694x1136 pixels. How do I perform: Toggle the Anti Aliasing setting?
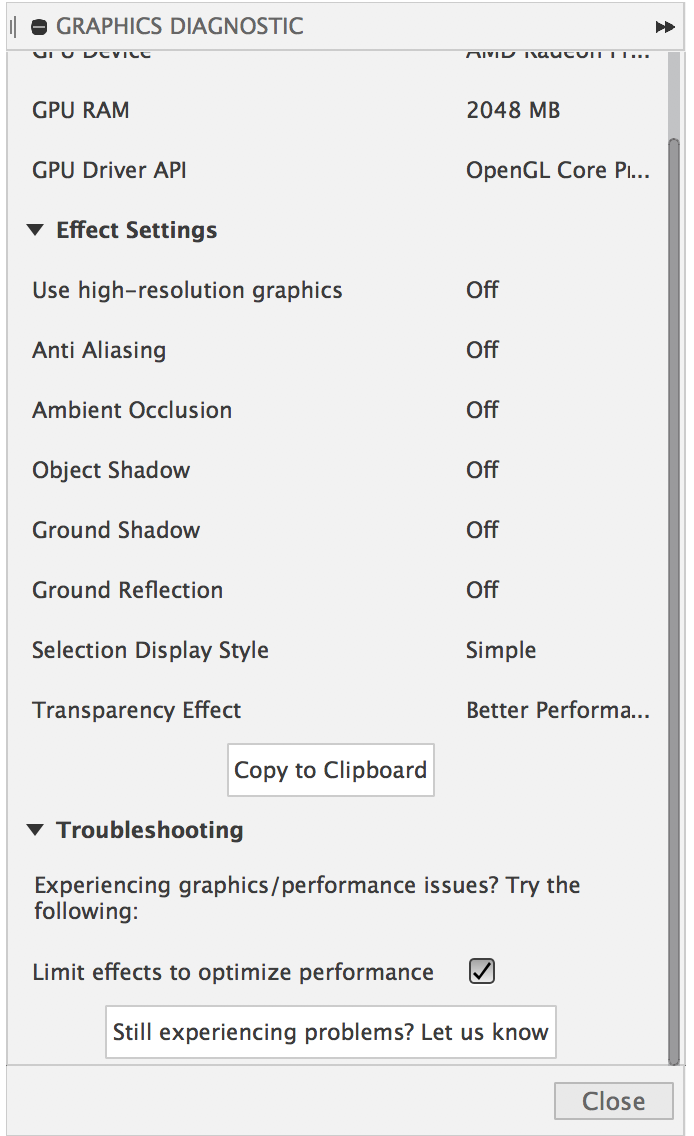(481, 350)
